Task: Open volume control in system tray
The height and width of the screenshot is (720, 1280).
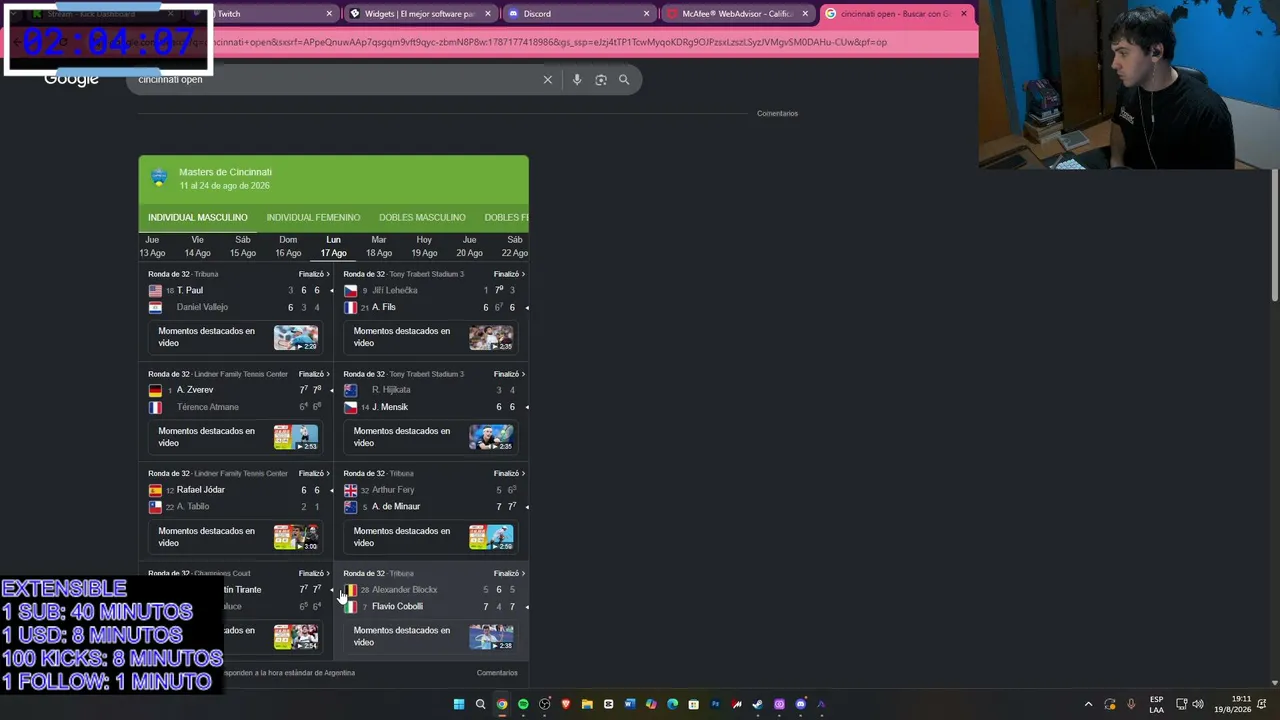Action: coord(1200,704)
